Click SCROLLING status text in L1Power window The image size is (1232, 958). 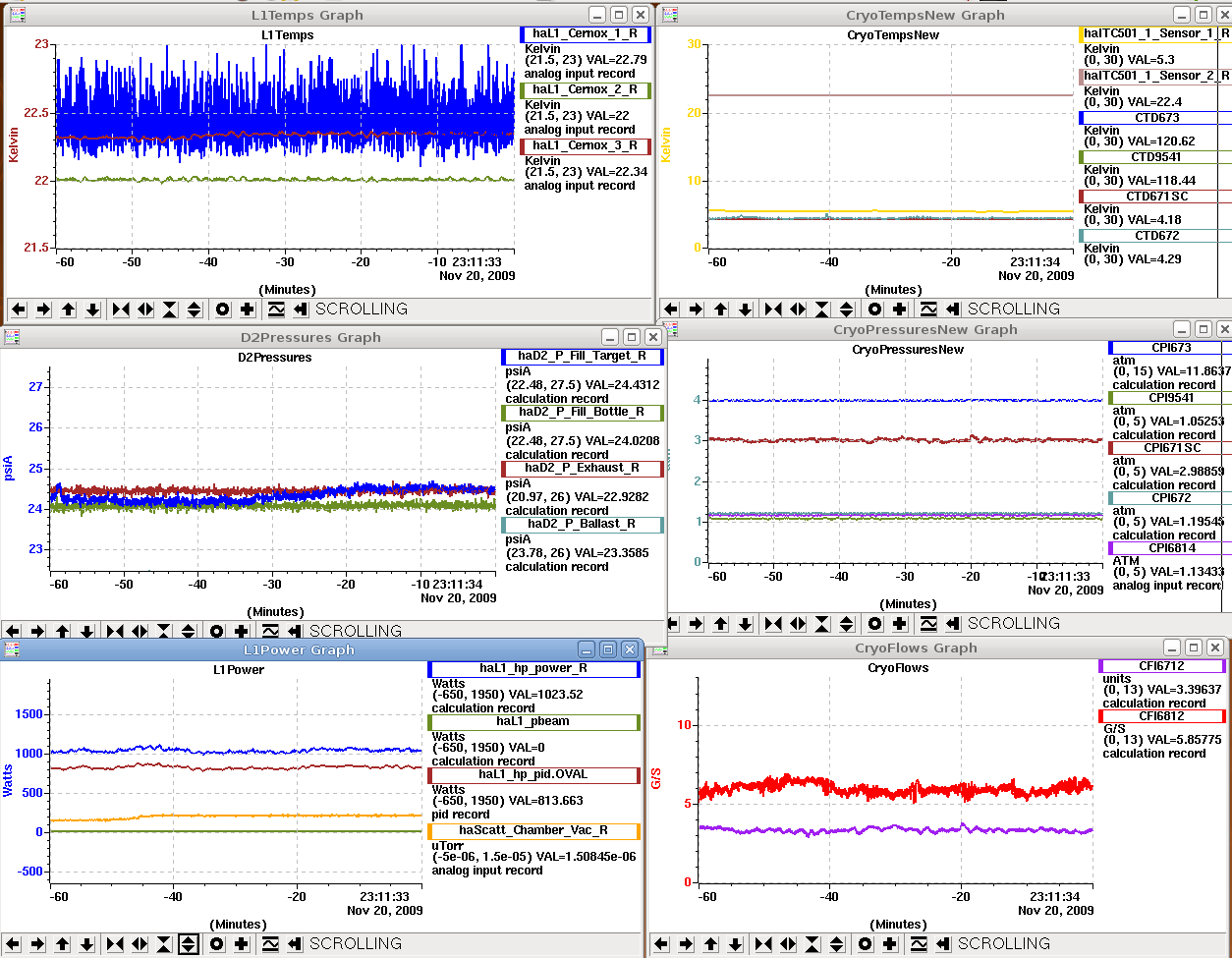click(x=356, y=943)
